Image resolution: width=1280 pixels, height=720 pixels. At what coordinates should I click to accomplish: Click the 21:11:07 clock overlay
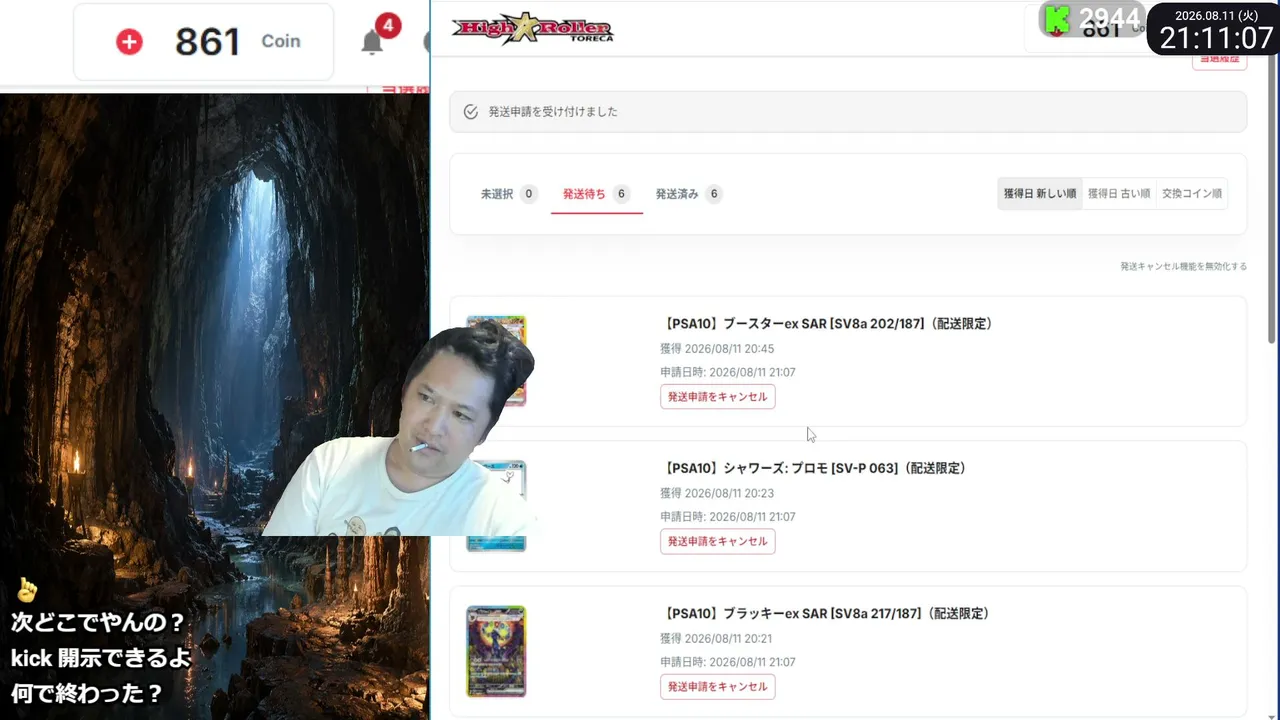(1216, 38)
